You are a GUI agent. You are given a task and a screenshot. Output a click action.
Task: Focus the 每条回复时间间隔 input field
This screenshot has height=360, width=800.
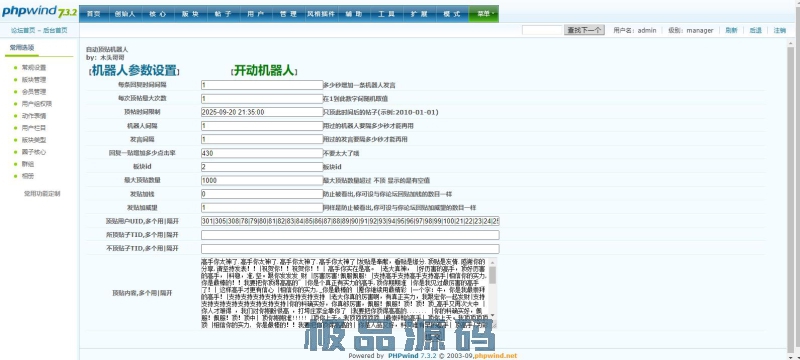pyautogui.click(x=262, y=85)
